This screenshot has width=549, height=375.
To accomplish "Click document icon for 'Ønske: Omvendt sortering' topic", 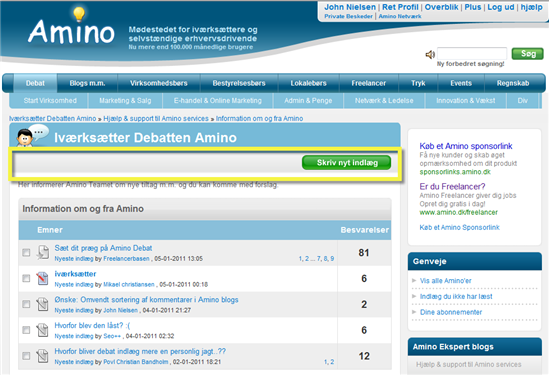I will tap(43, 304).
